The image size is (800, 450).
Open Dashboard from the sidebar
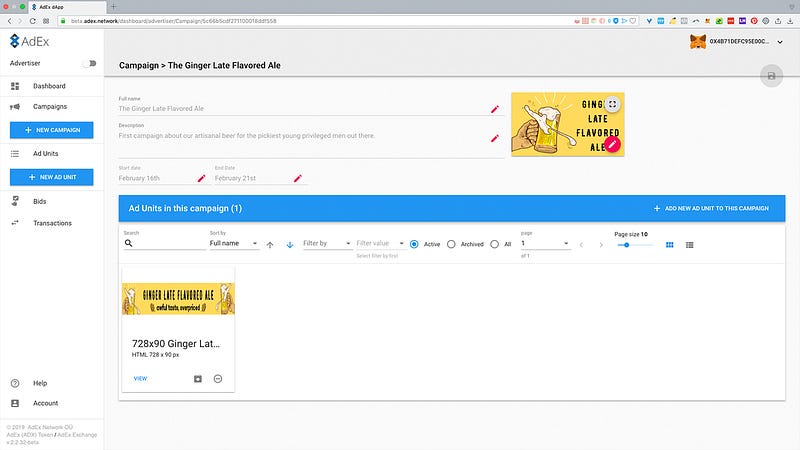pyautogui.click(x=49, y=86)
